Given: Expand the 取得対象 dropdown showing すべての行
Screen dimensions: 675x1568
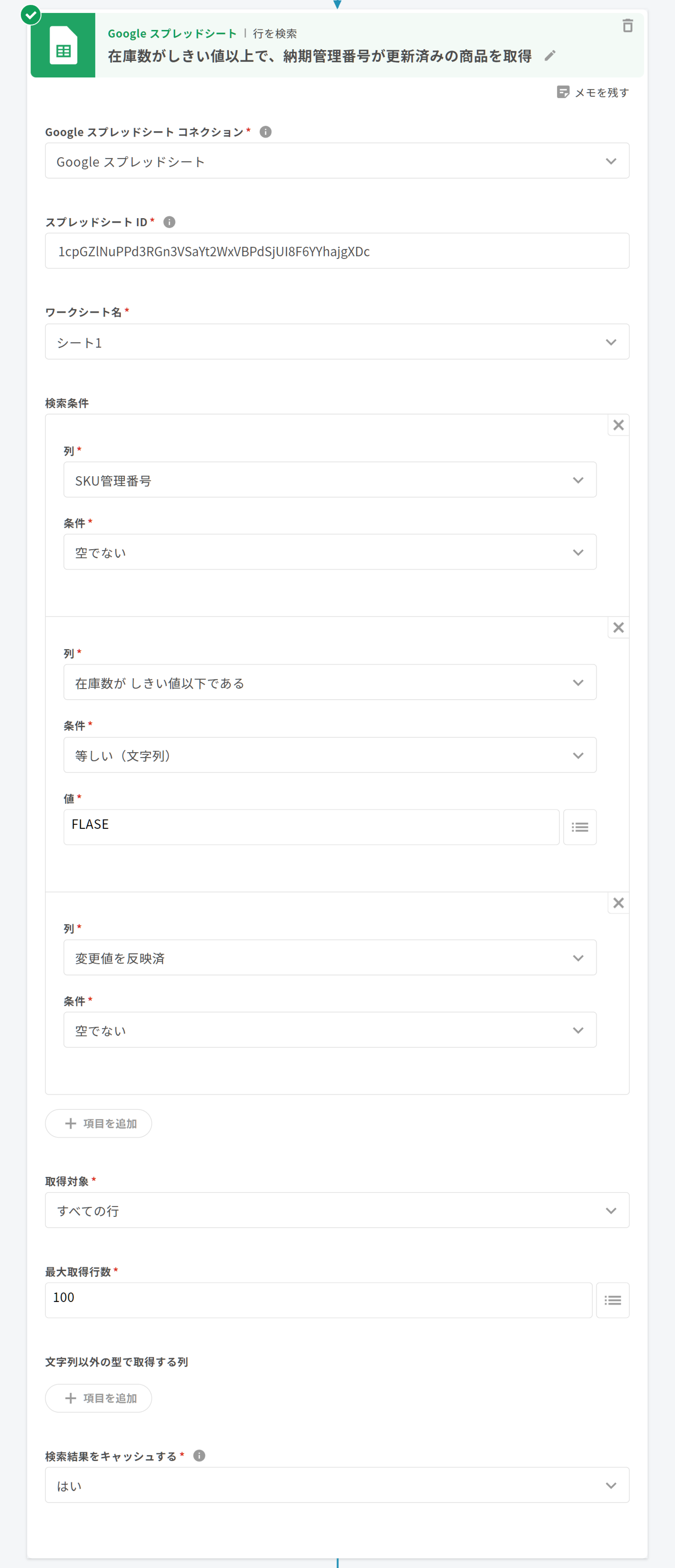Looking at the screenshot, I should coord(337,1211).
